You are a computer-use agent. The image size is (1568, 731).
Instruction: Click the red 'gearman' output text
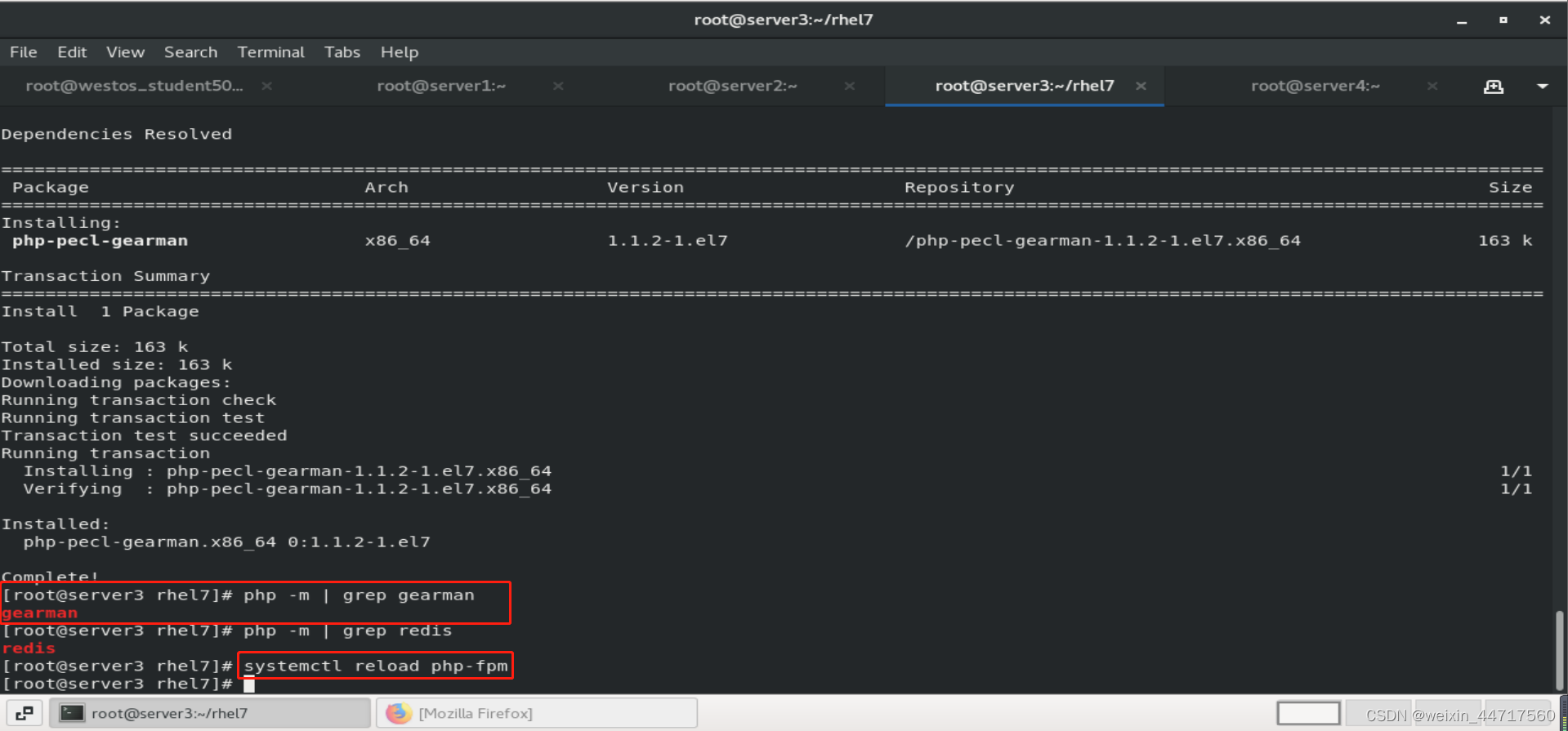pyautogui.click(x=39, y=613)
